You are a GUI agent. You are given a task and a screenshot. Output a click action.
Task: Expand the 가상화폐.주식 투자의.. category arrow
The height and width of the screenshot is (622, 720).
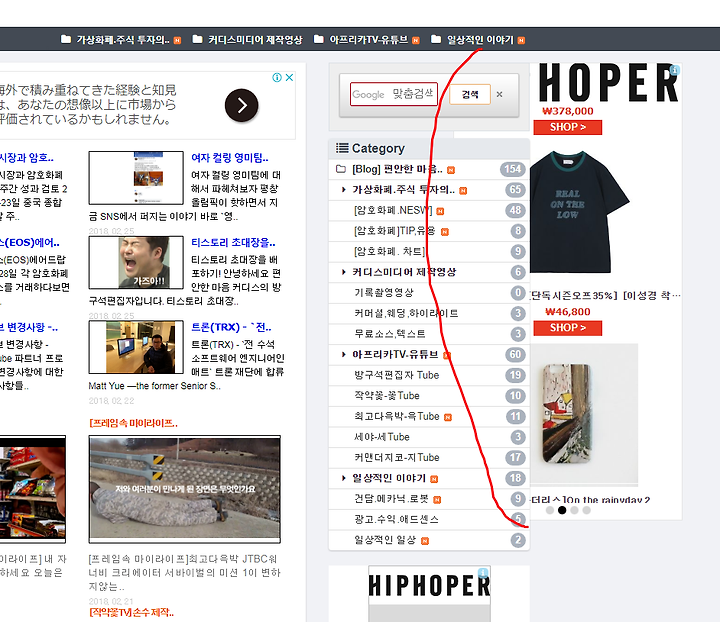(x=343, y=190)
